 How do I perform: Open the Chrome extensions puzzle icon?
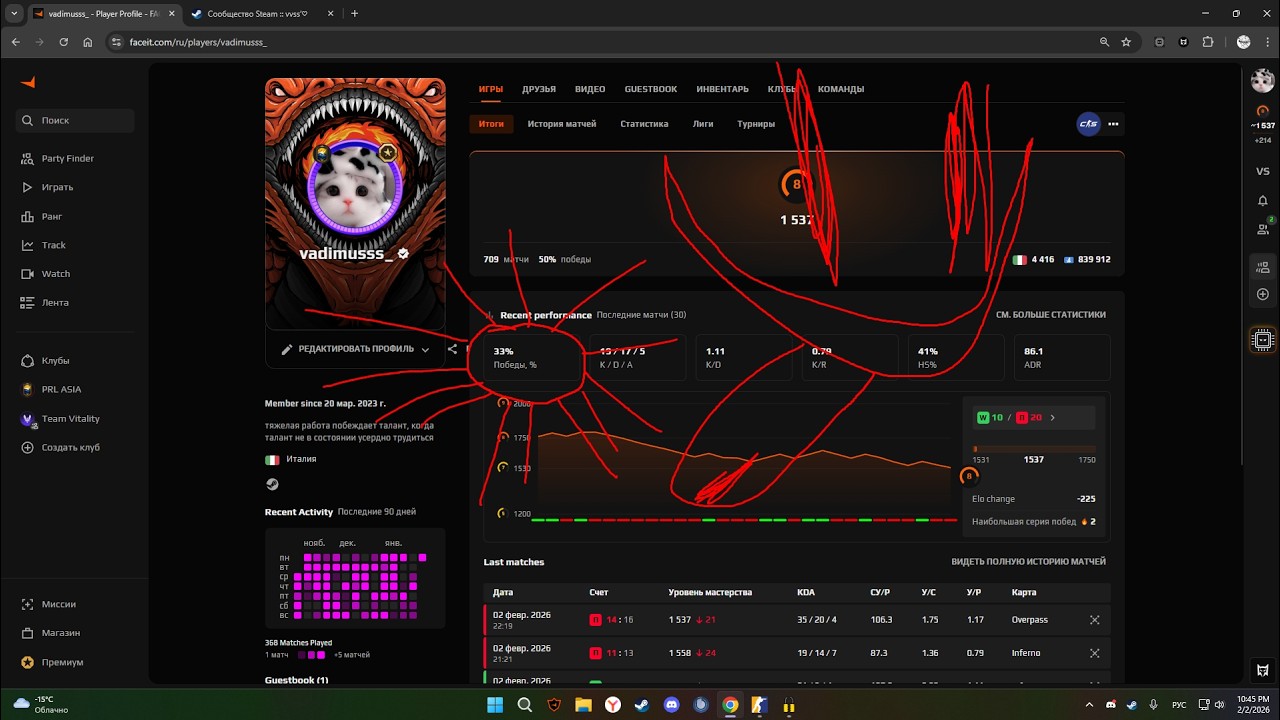(x=1208, y=42)
